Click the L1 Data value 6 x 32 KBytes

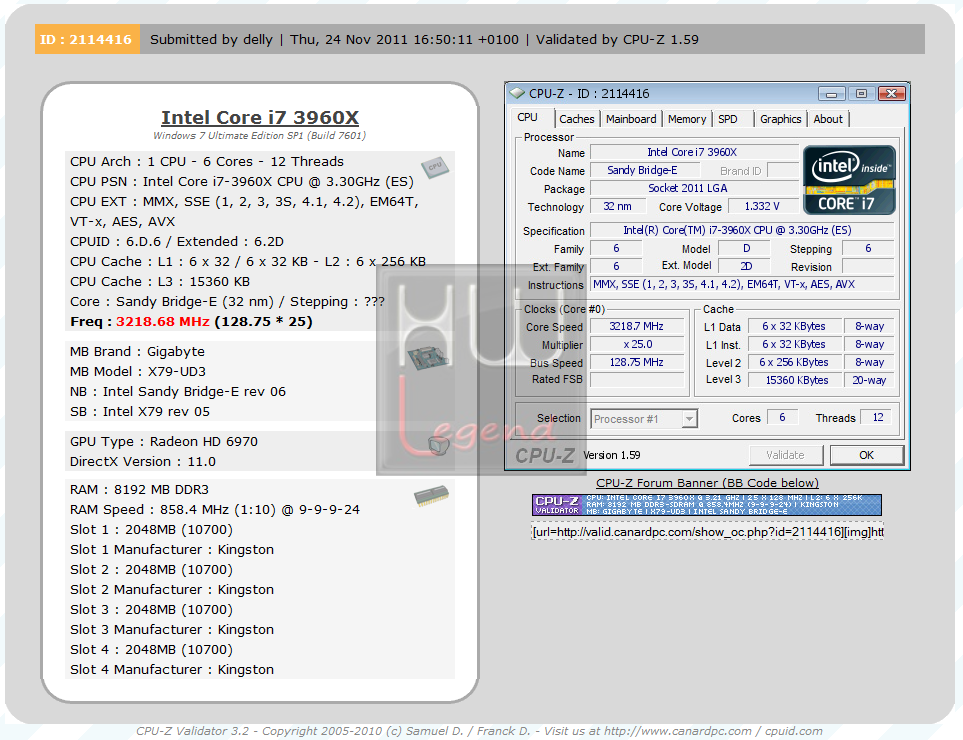click(x=793, y=327)
